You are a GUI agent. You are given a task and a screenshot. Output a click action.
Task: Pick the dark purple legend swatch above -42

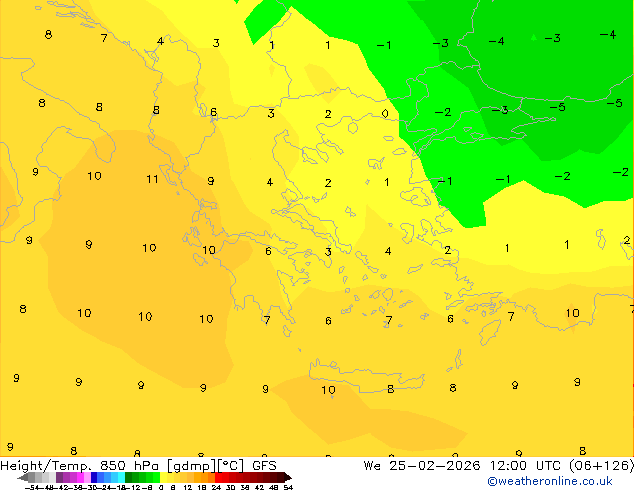point(59,477)
